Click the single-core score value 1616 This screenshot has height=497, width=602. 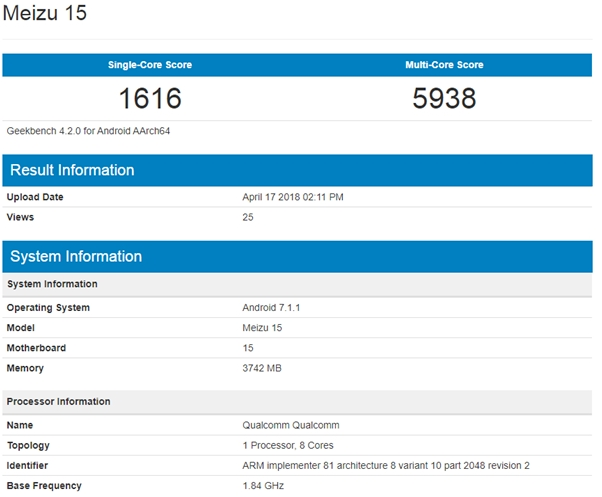[x=150, y=98]
